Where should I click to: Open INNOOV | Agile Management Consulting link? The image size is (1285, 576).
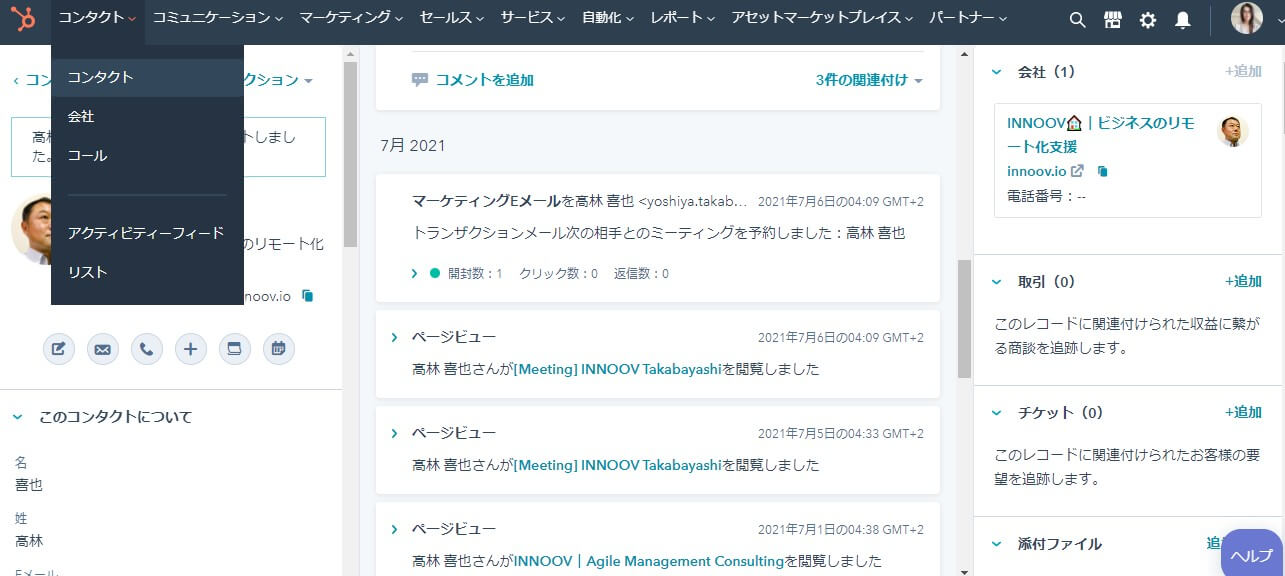coord(649,561)
